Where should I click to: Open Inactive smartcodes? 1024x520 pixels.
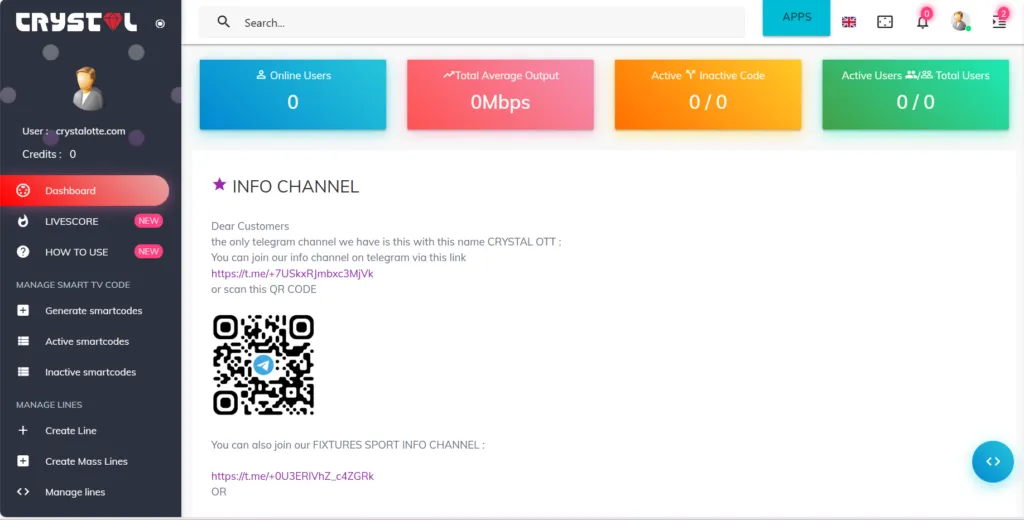84,372
